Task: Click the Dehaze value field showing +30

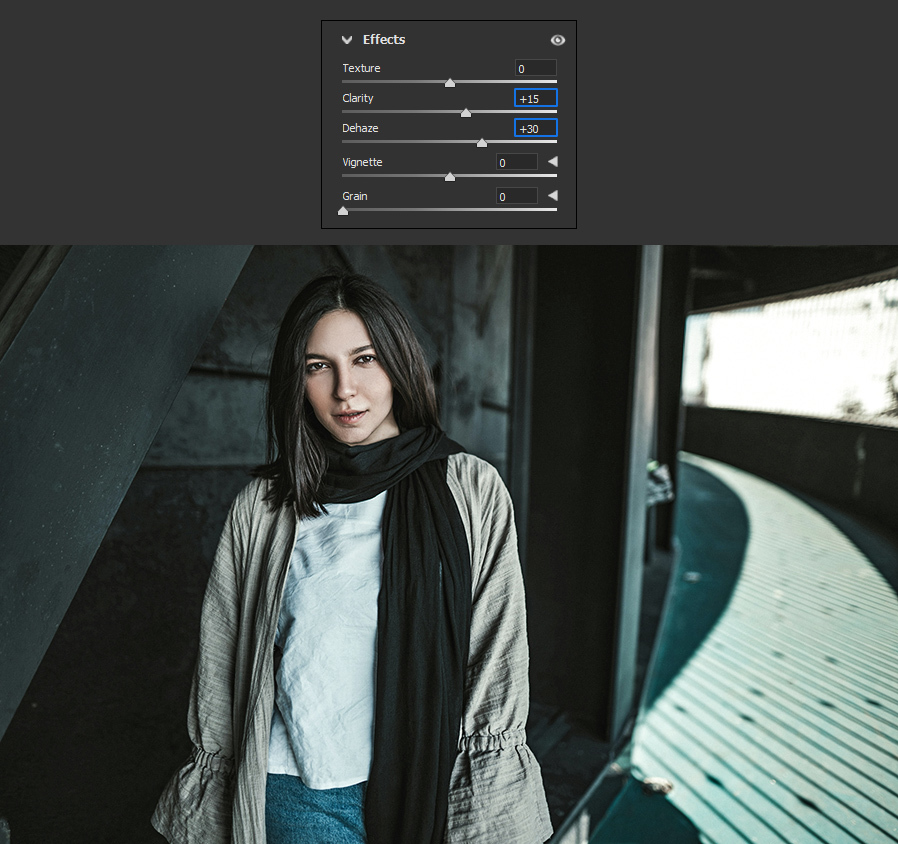Action: coord(535,128)
